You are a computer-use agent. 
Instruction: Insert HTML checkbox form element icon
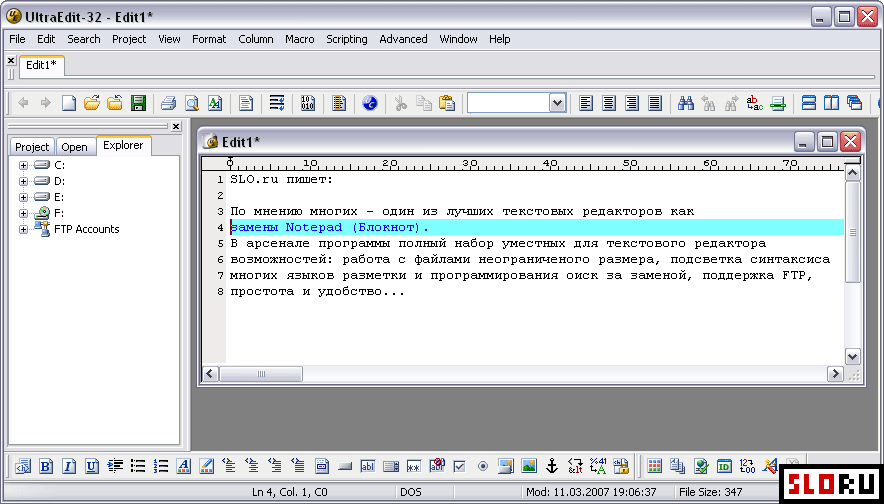[459, 466]
